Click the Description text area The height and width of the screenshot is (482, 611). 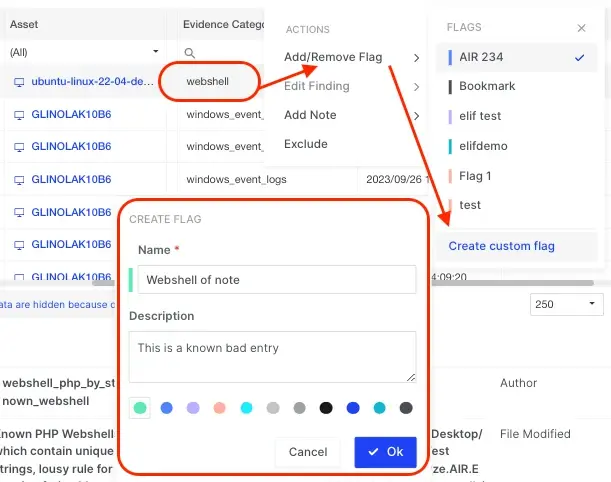point(272,356)
